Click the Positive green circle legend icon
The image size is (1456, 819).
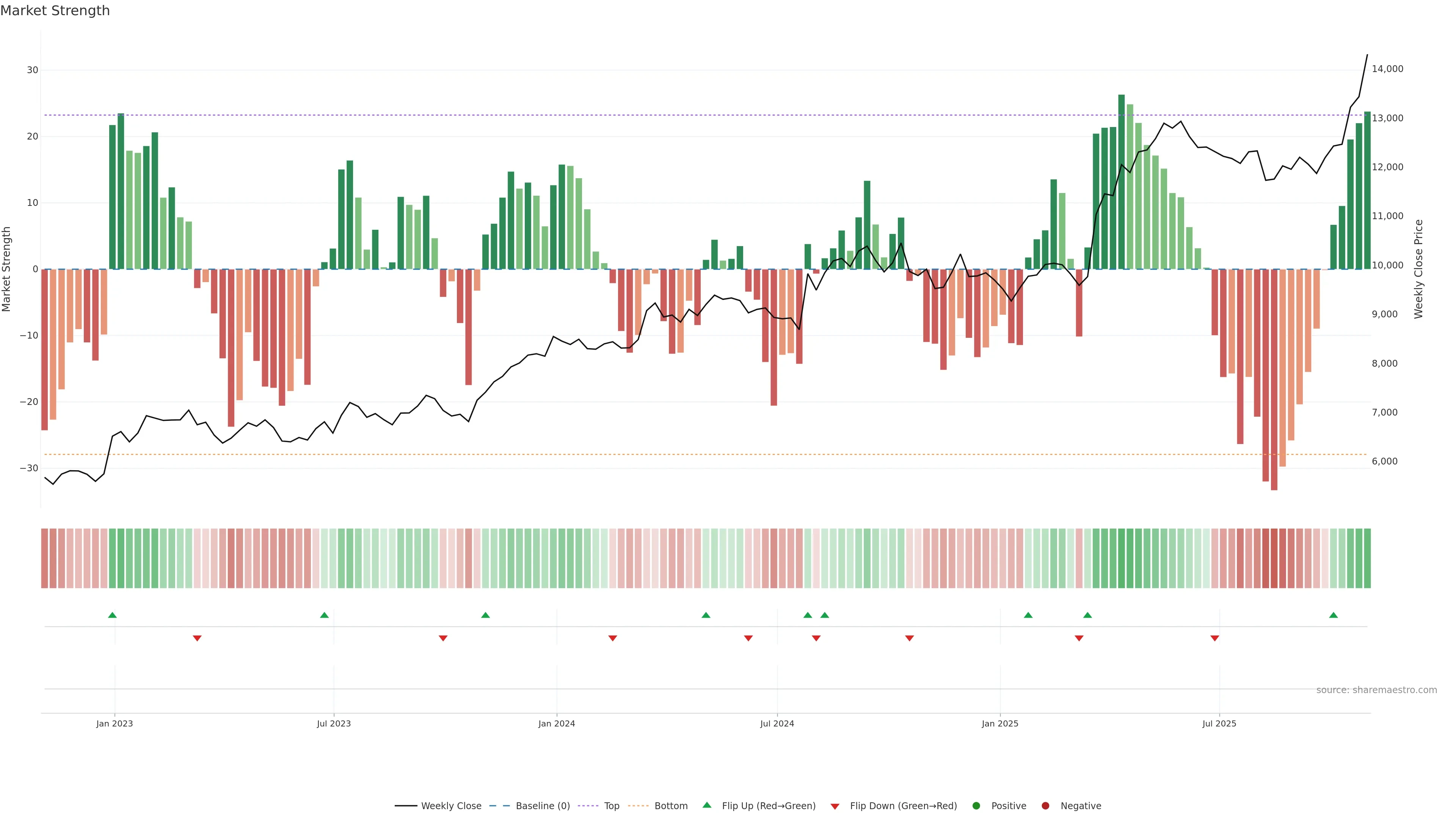976,806
